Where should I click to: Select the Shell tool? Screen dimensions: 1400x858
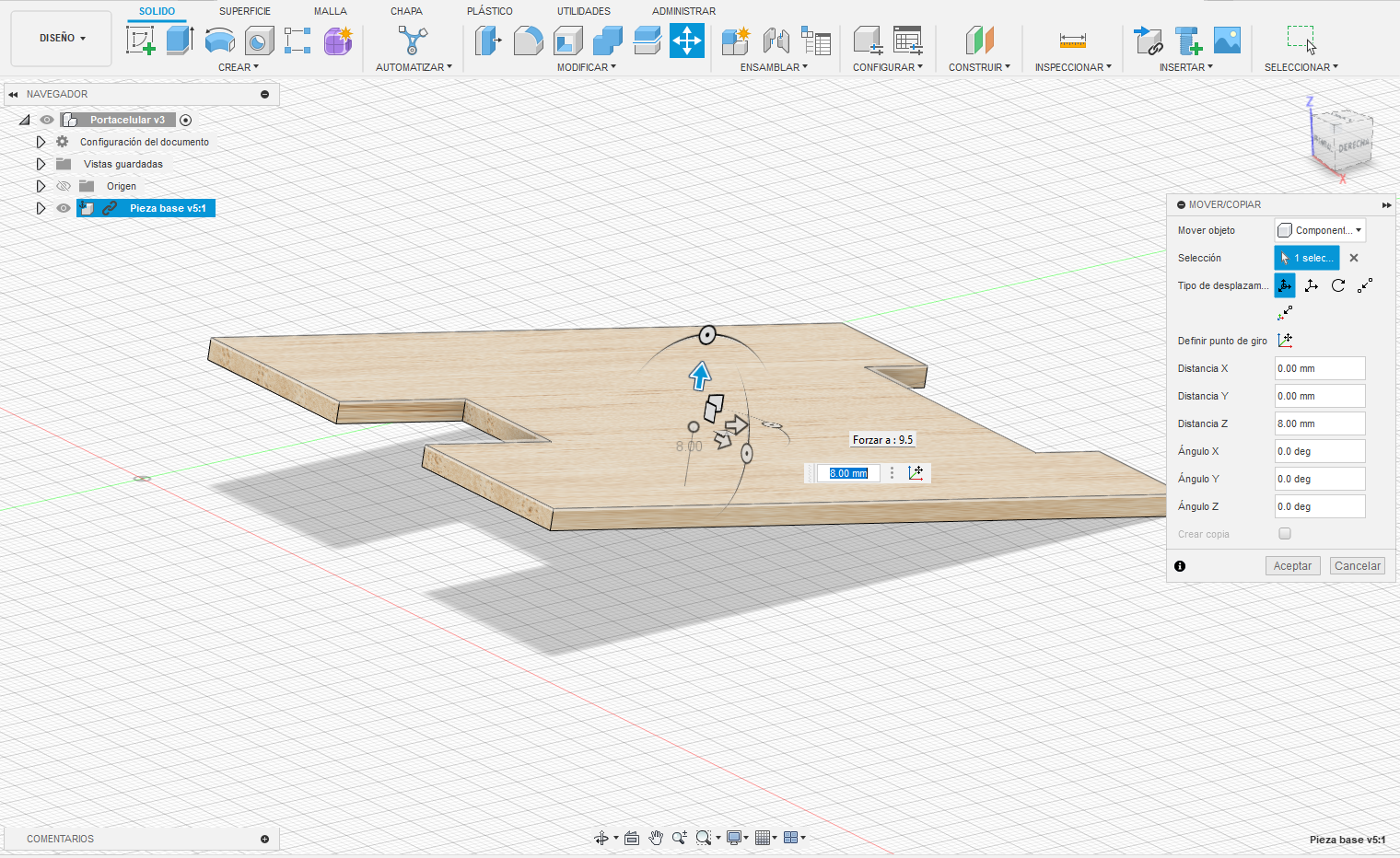[x=567, y=41]
